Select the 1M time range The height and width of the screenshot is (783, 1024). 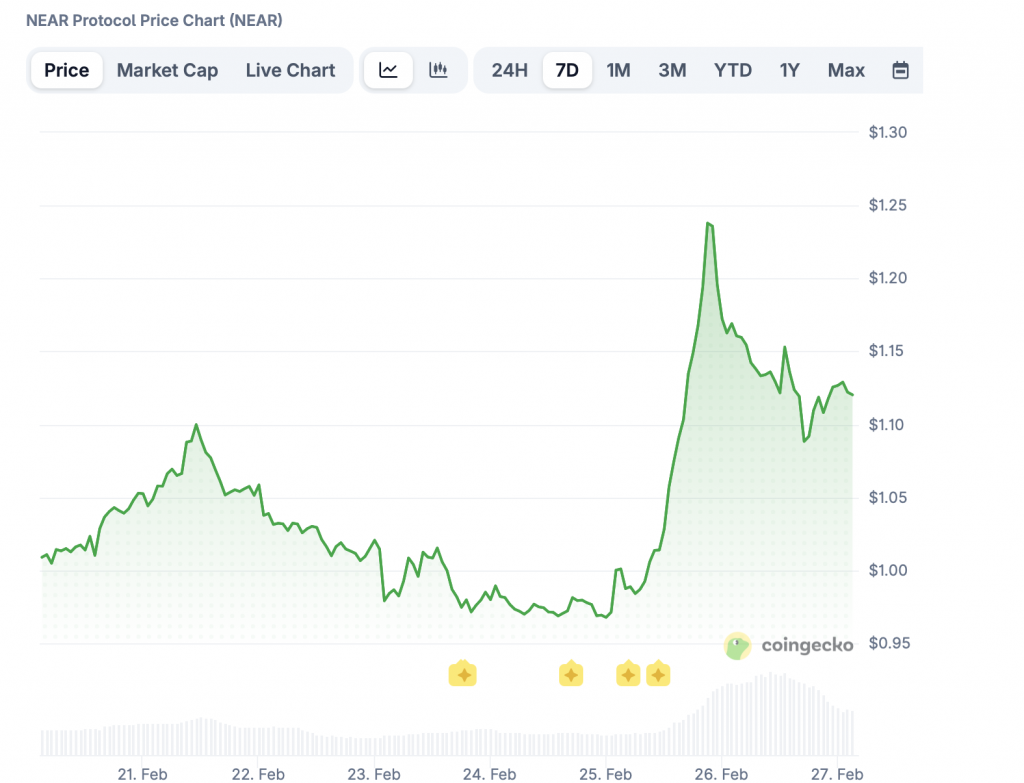618,70
